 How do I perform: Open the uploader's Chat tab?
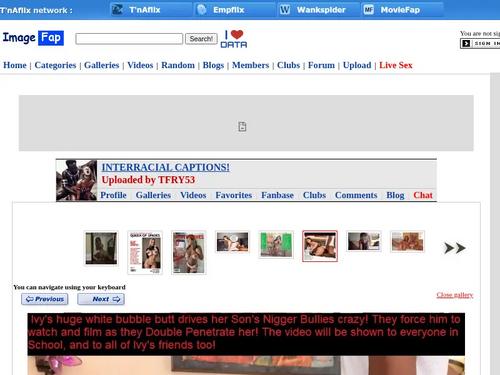click(x=423, y=195)
